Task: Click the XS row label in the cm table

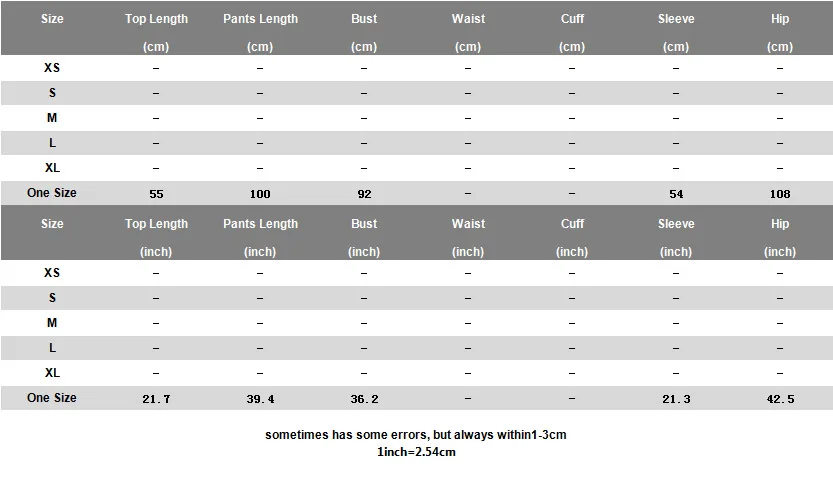Action: click(x=52, y=68)
